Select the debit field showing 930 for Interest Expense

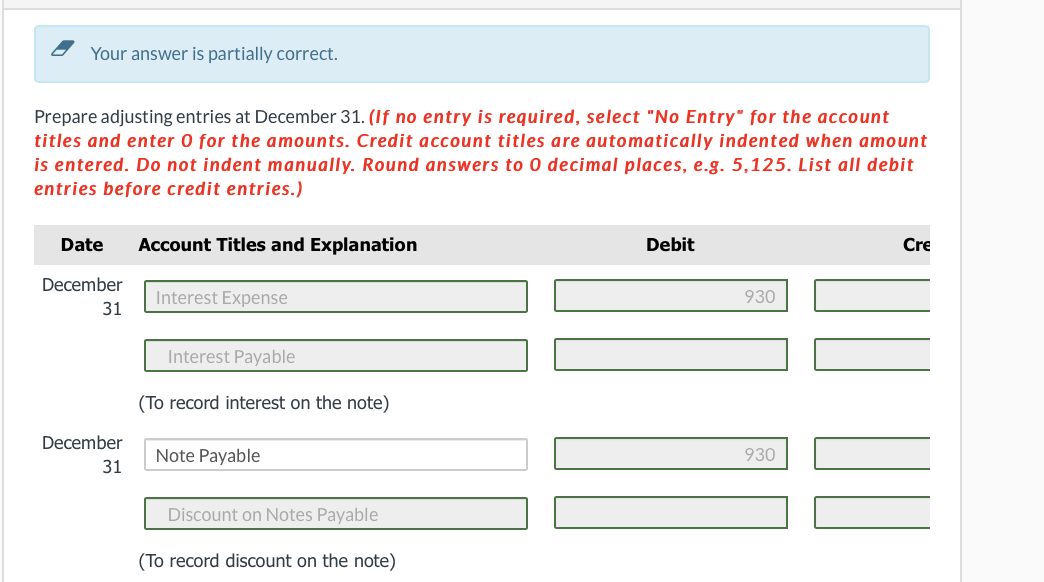(x=670, y=295)
